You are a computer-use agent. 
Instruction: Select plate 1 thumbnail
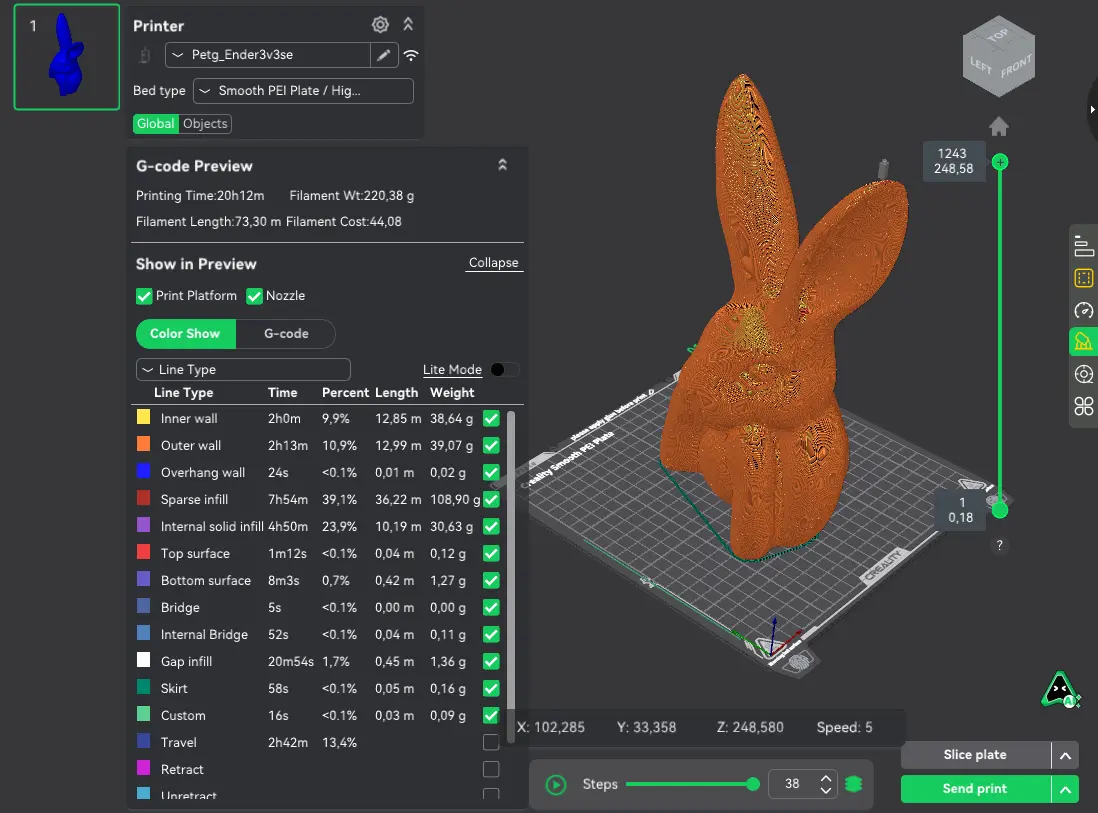[x=67, y=57]
